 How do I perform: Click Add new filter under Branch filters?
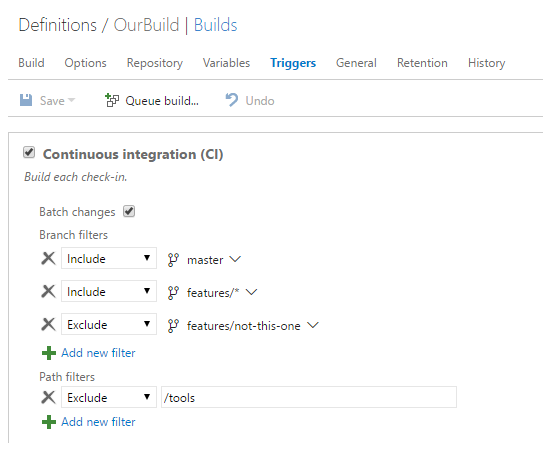pos(98,353)
